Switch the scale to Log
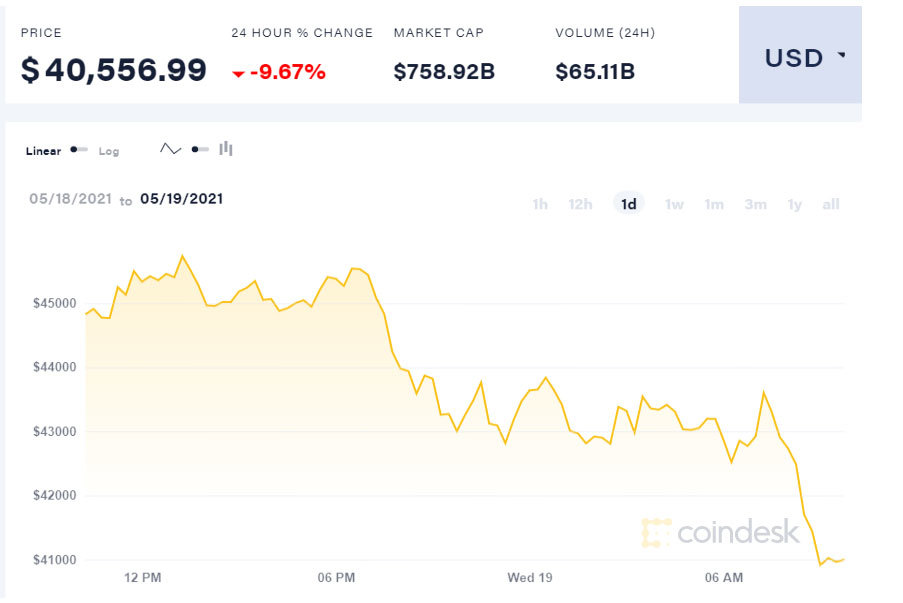The image size is (903, 603). click(108, 151)
